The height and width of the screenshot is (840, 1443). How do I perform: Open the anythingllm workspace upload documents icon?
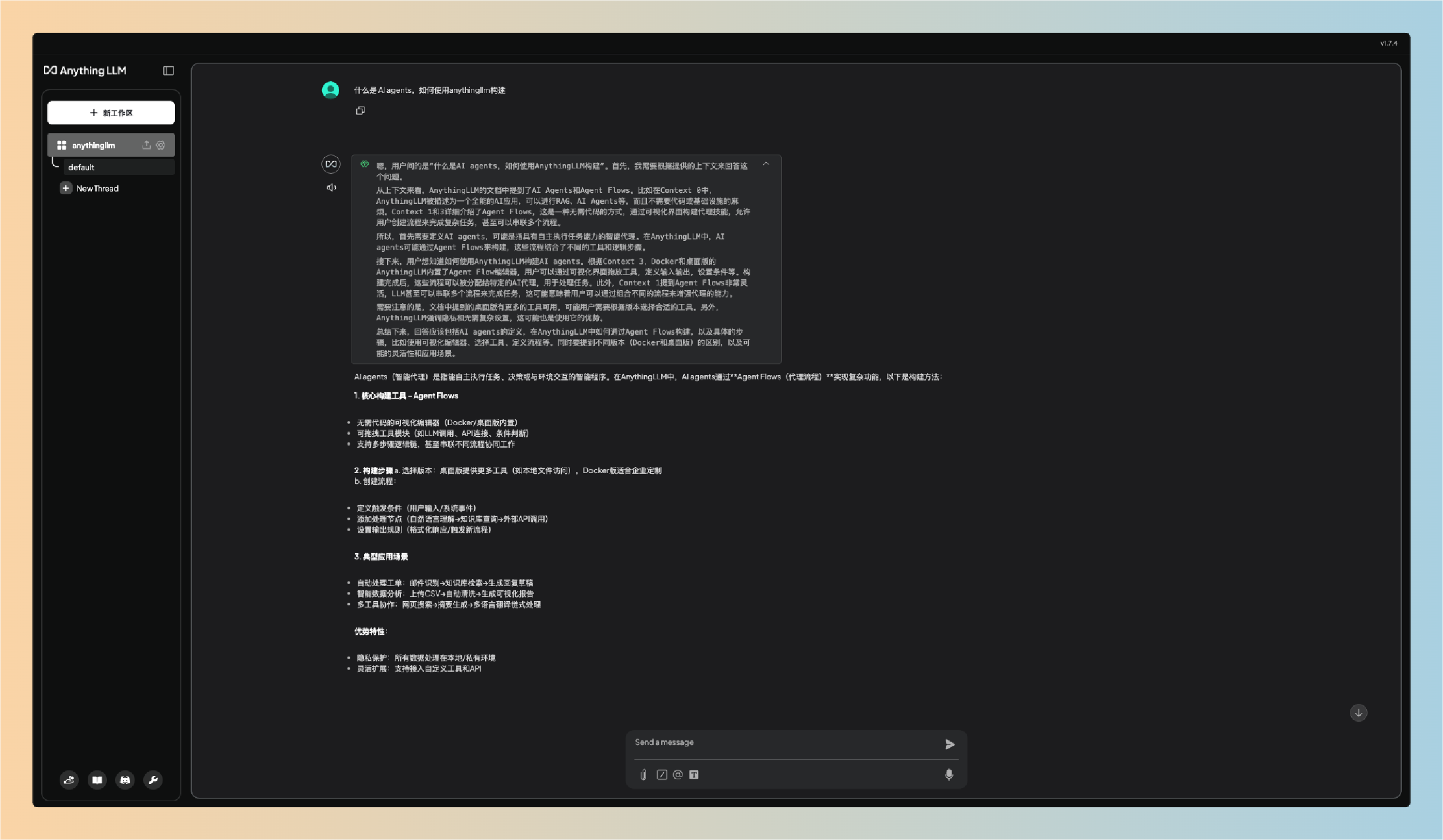click(x=146, y=145)
